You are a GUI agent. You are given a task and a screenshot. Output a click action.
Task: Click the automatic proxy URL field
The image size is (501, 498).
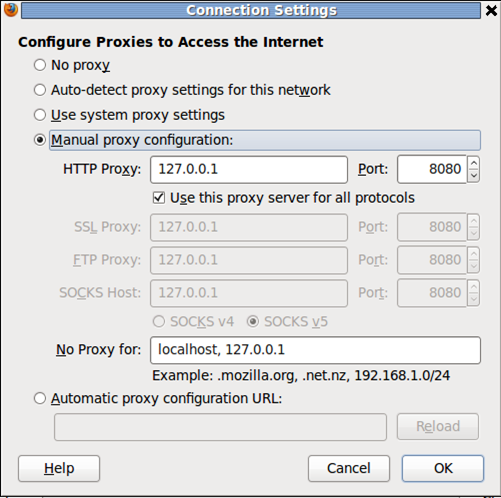coord(220,427)
